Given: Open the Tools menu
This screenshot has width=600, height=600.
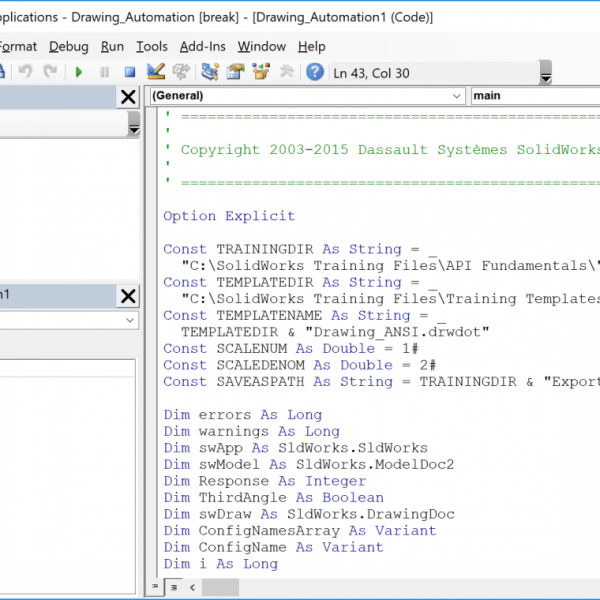Looking at the screenshot, I should tap(152, 47).
